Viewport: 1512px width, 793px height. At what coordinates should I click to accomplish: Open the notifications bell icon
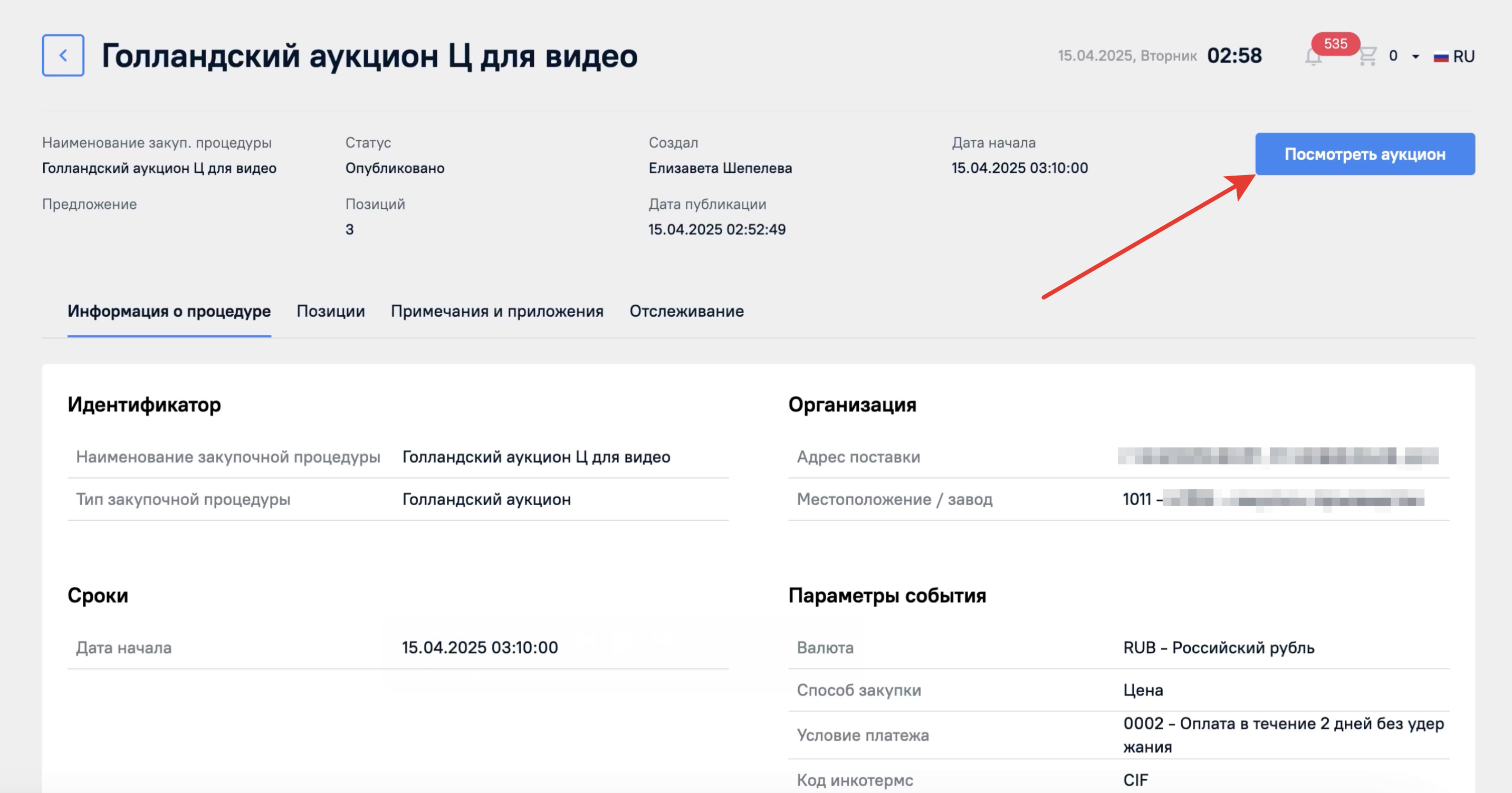pos(1313,57)
